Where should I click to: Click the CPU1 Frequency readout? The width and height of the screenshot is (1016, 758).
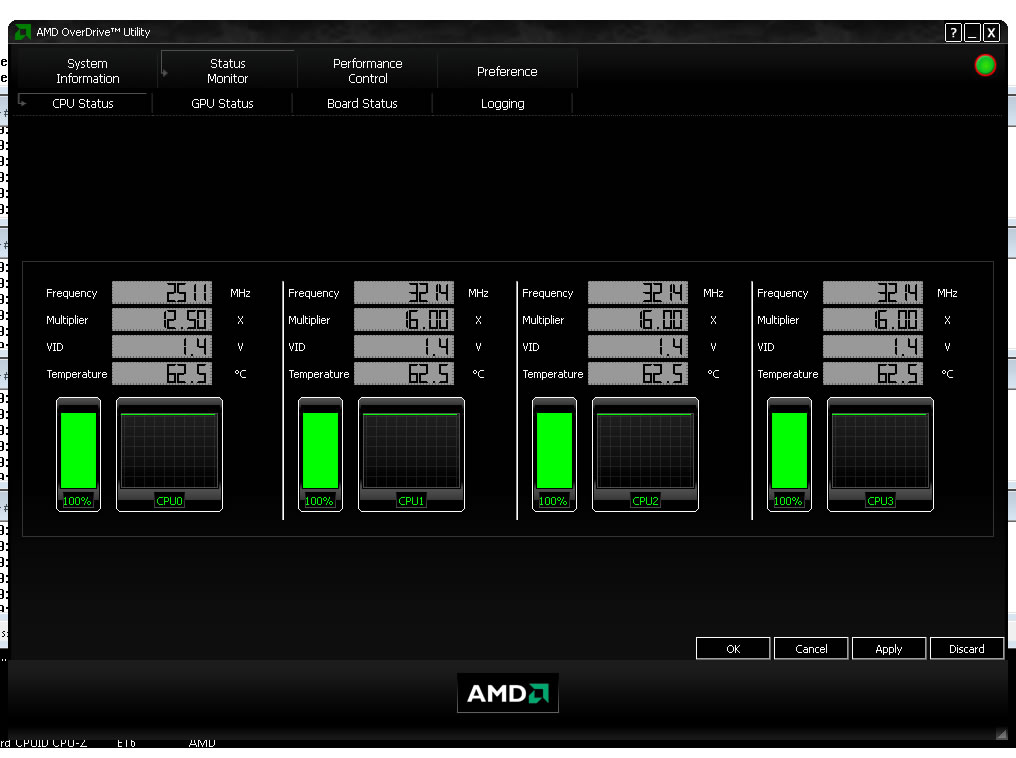click(404, 293)
